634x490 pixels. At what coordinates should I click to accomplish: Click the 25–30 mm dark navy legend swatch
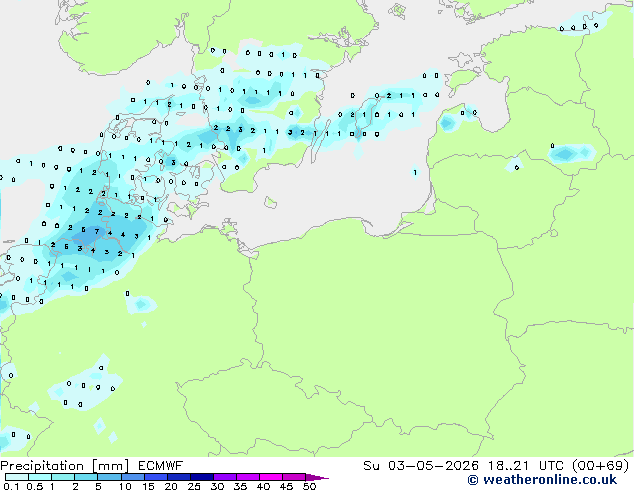point(201,477)
